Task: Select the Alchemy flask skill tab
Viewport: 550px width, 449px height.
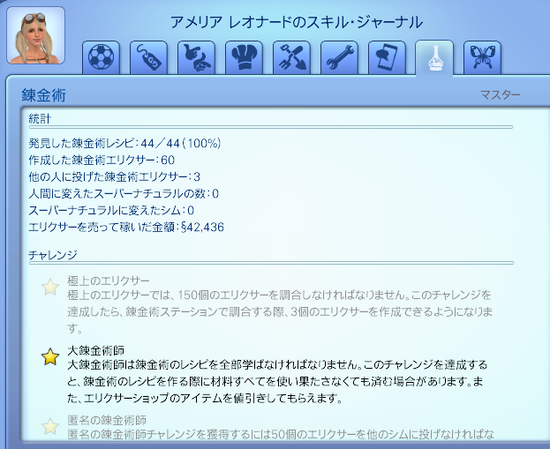Action: (x=435, y=58)
